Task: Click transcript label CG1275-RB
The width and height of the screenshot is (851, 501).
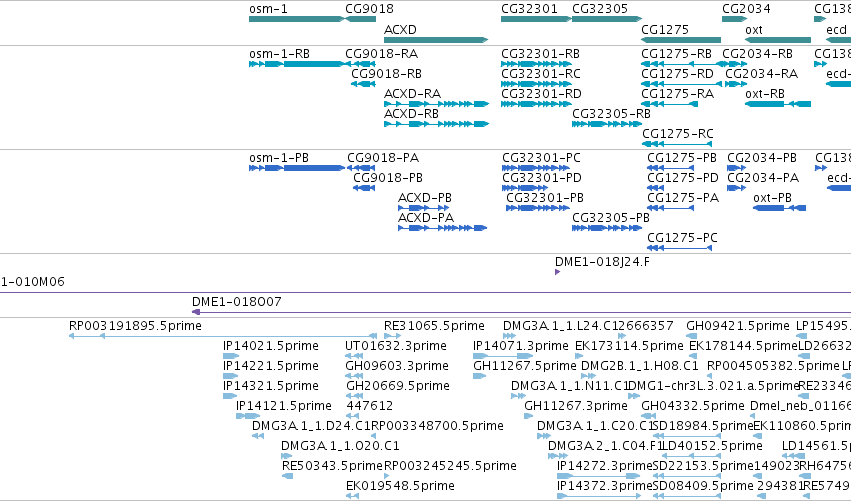Action: [676, 54]
